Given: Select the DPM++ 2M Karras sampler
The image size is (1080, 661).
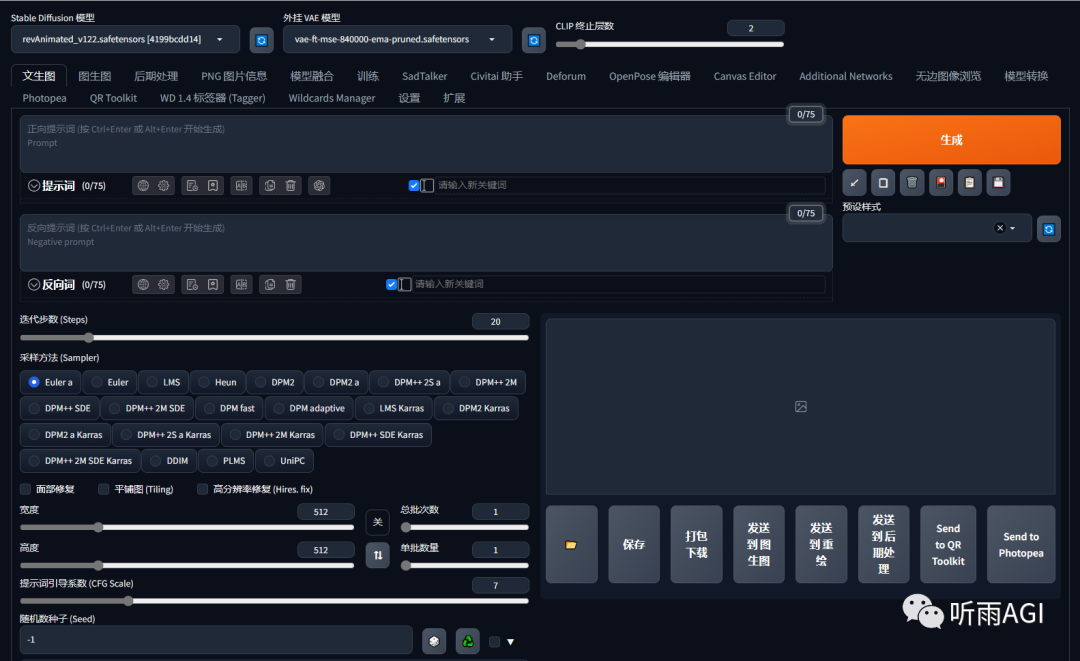Looking at the screenshot, I should click(271, 434).
